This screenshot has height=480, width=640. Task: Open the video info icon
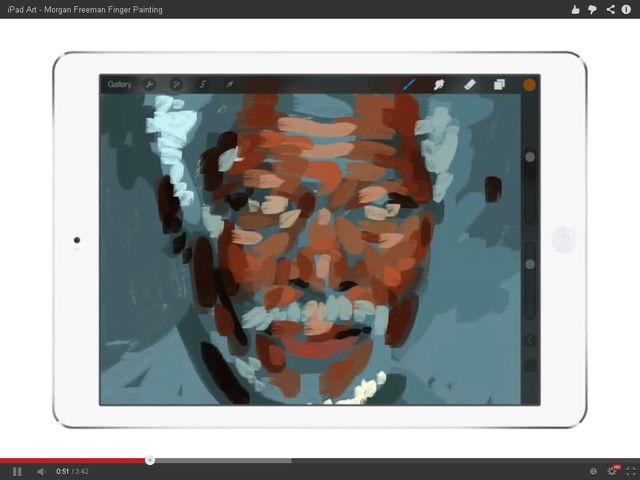click(627, 9)
